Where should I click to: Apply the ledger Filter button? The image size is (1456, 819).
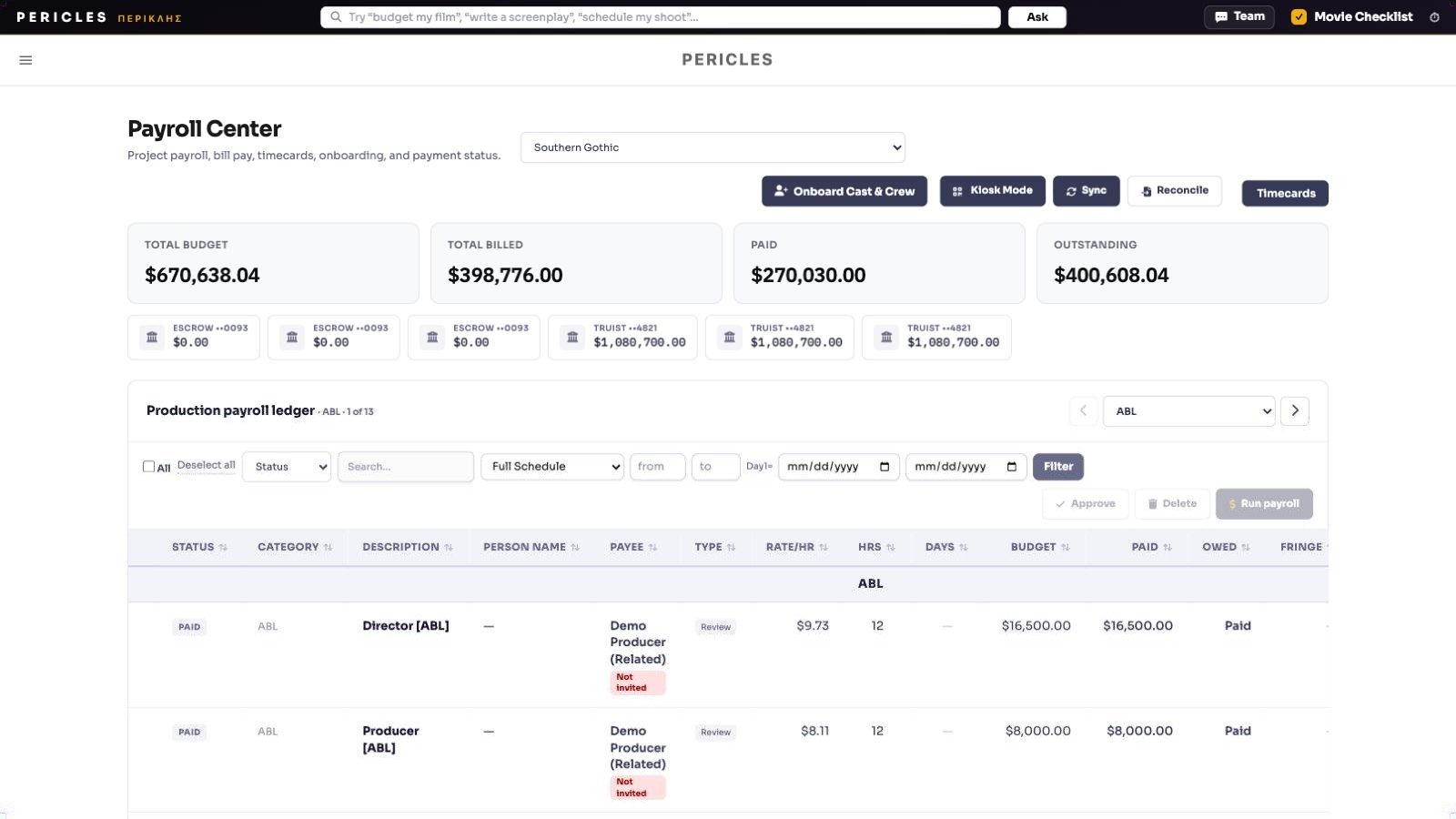pos(1058,467)
